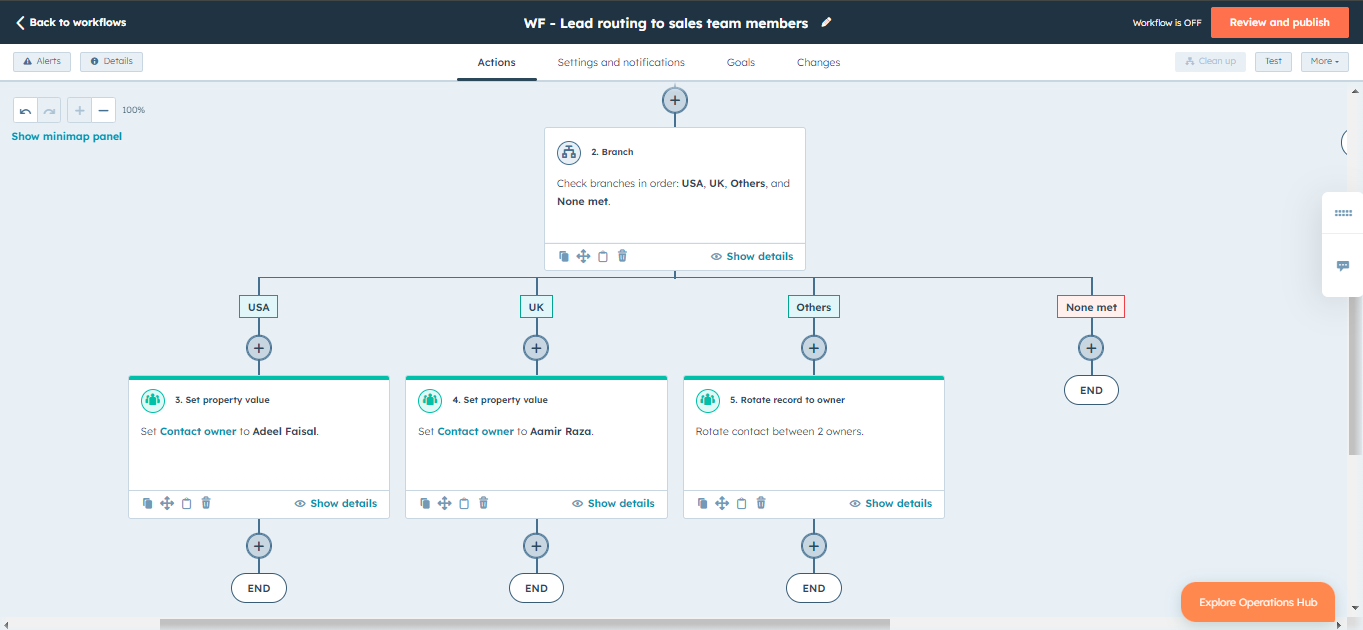Viewport: 1363px width, 630px height.
Task: Delete the Rotate record to owner action
Action: click(x=760, y=503)
